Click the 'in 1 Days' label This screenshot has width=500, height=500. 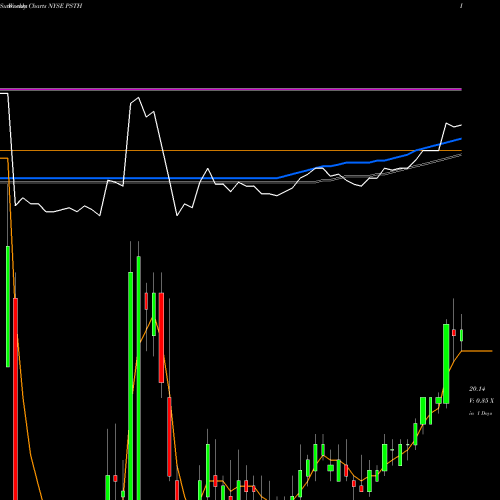(x=480, y=413)
